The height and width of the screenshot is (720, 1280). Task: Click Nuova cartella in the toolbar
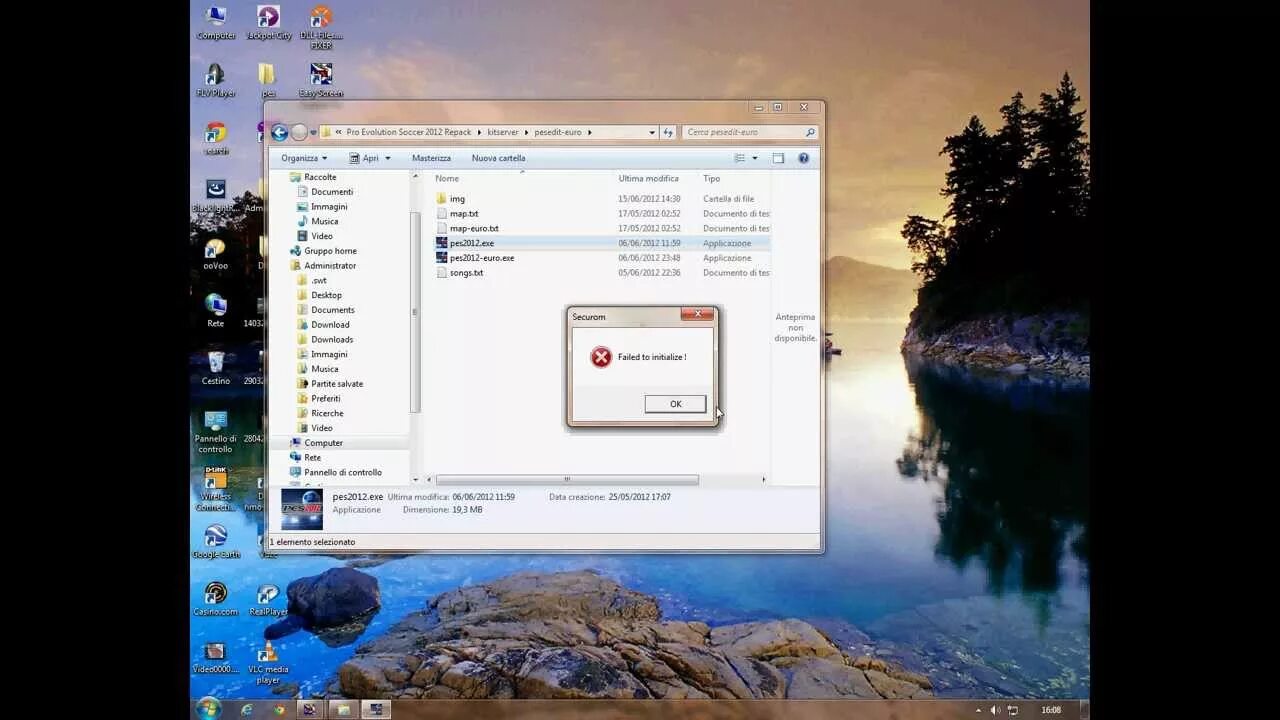click(498, 158)
